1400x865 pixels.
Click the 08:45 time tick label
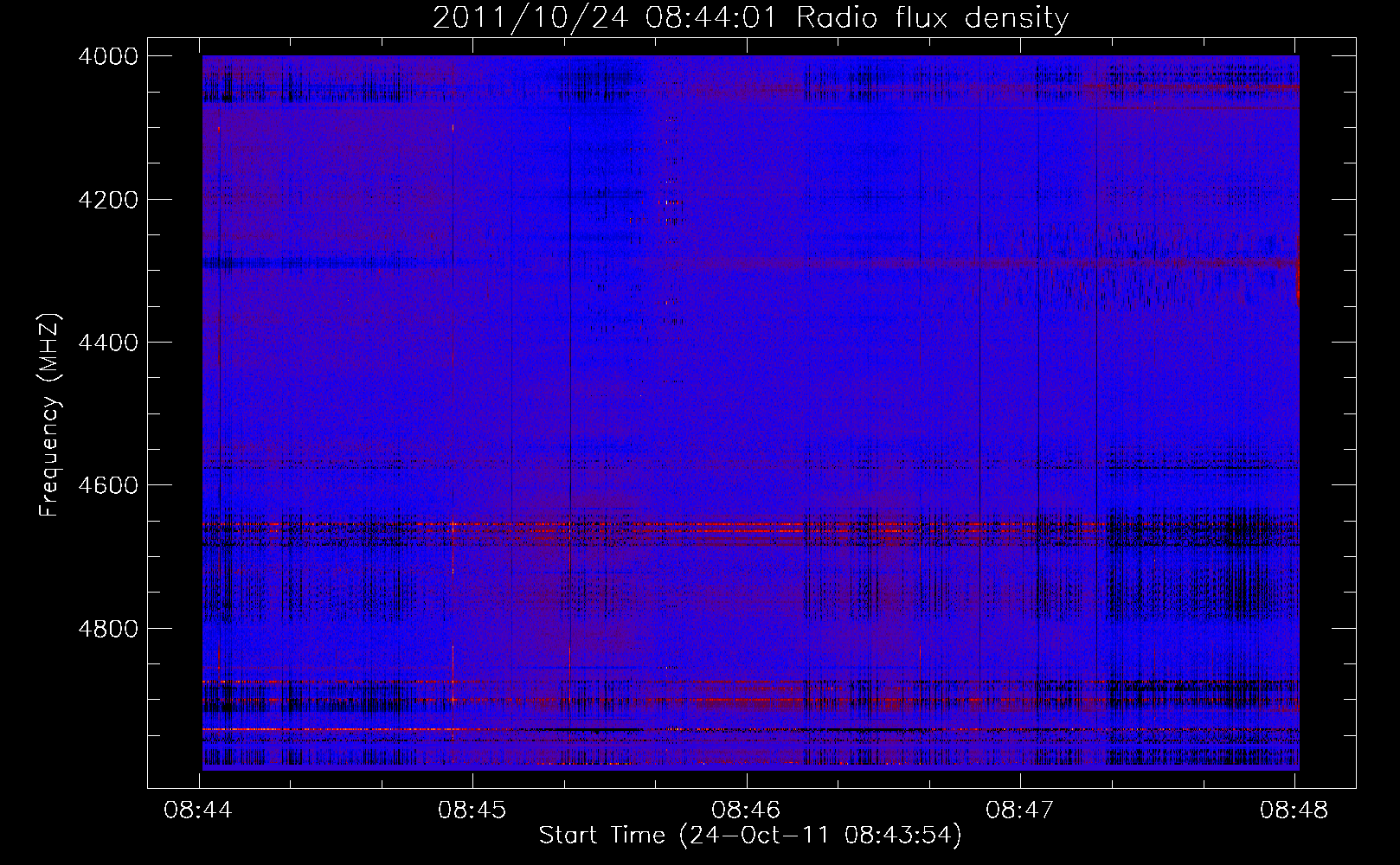[473, 811]
